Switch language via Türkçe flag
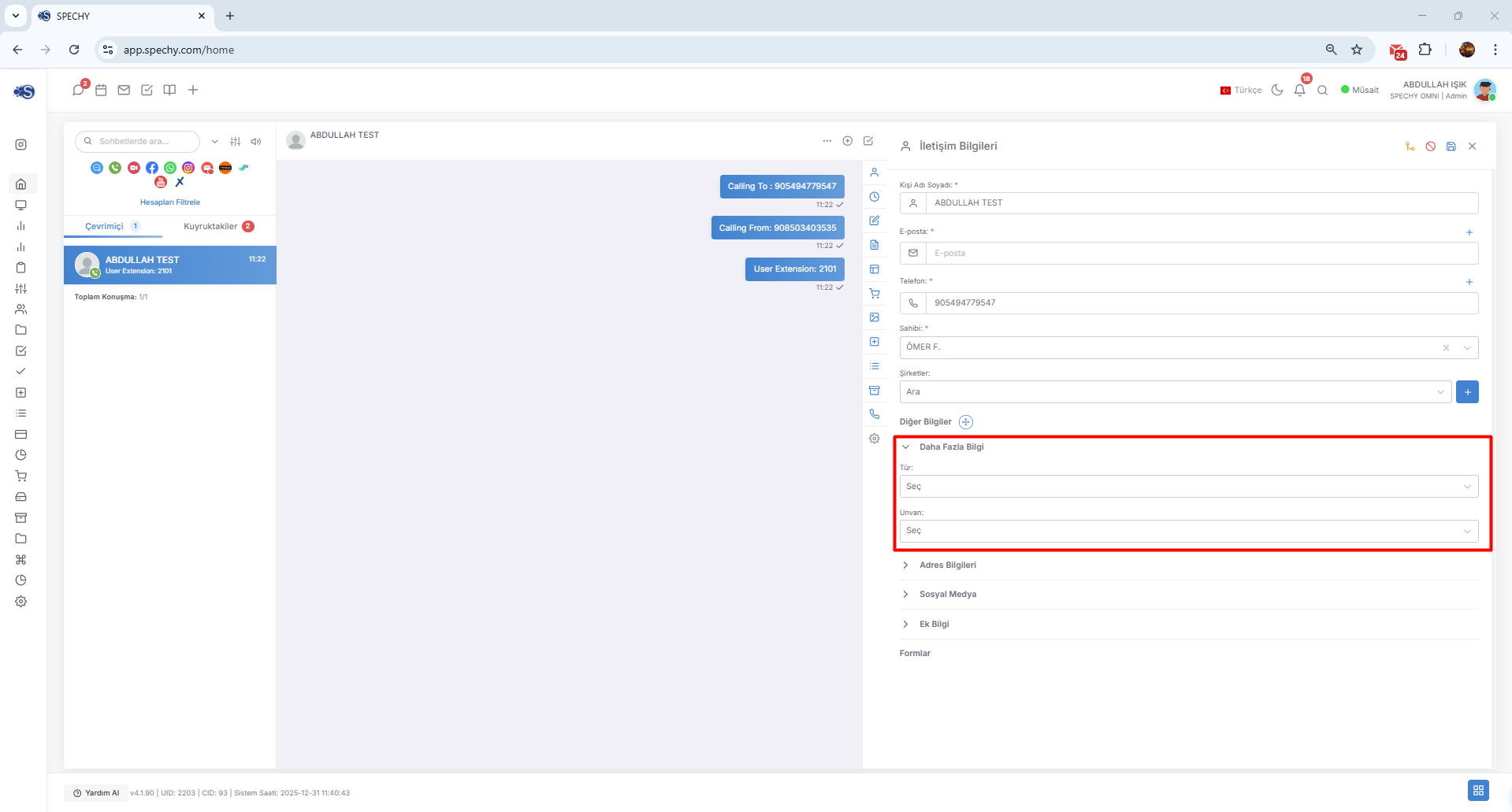Screen dimensions: 1512x812 tap(1241, 91)
